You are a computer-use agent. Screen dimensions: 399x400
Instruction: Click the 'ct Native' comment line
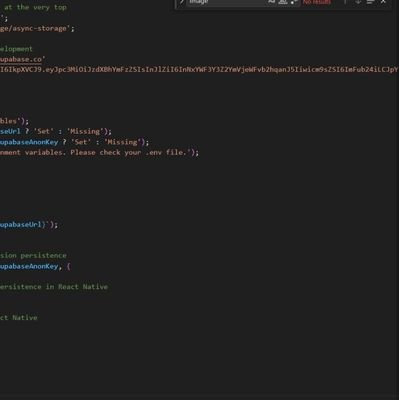[19, 318]
